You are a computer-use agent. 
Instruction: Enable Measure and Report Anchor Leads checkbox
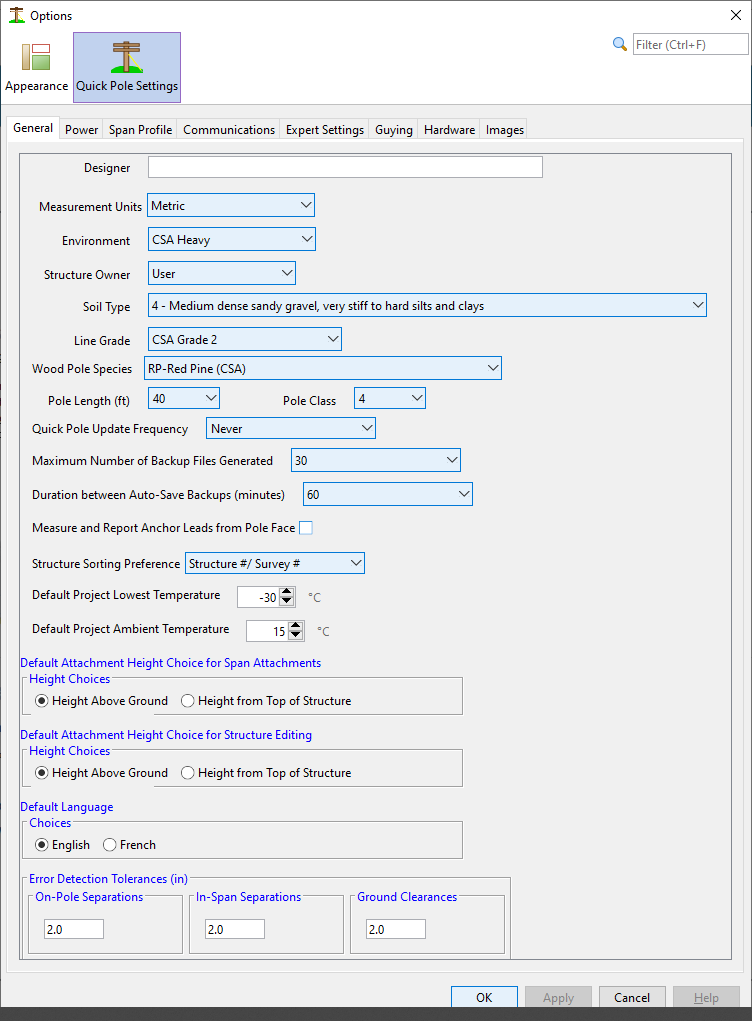pyautogui.click(x=306, y=528)
